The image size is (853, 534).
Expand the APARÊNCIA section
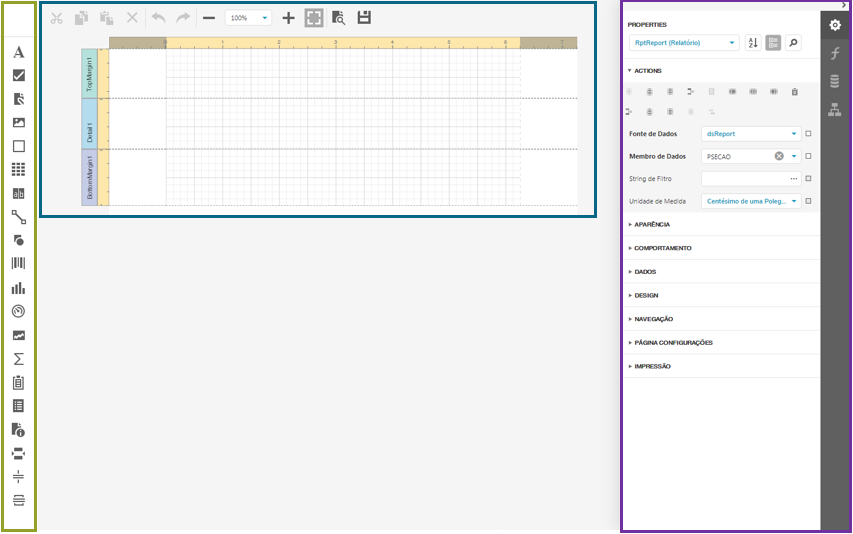click(650, 225)
